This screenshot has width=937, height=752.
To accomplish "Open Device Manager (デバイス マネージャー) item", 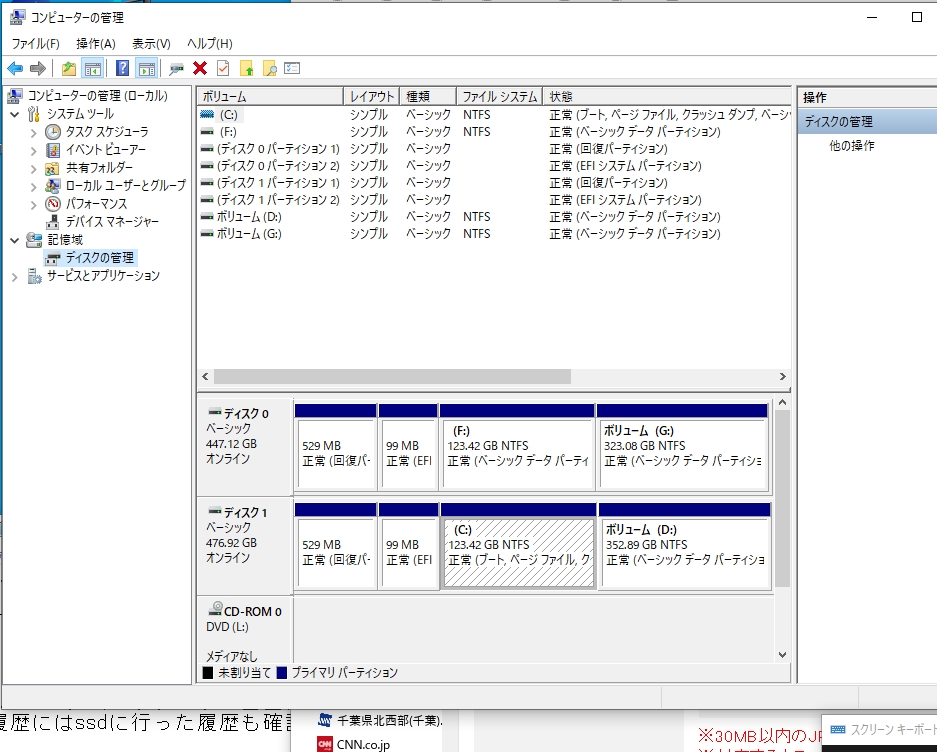I will (112, 222).
